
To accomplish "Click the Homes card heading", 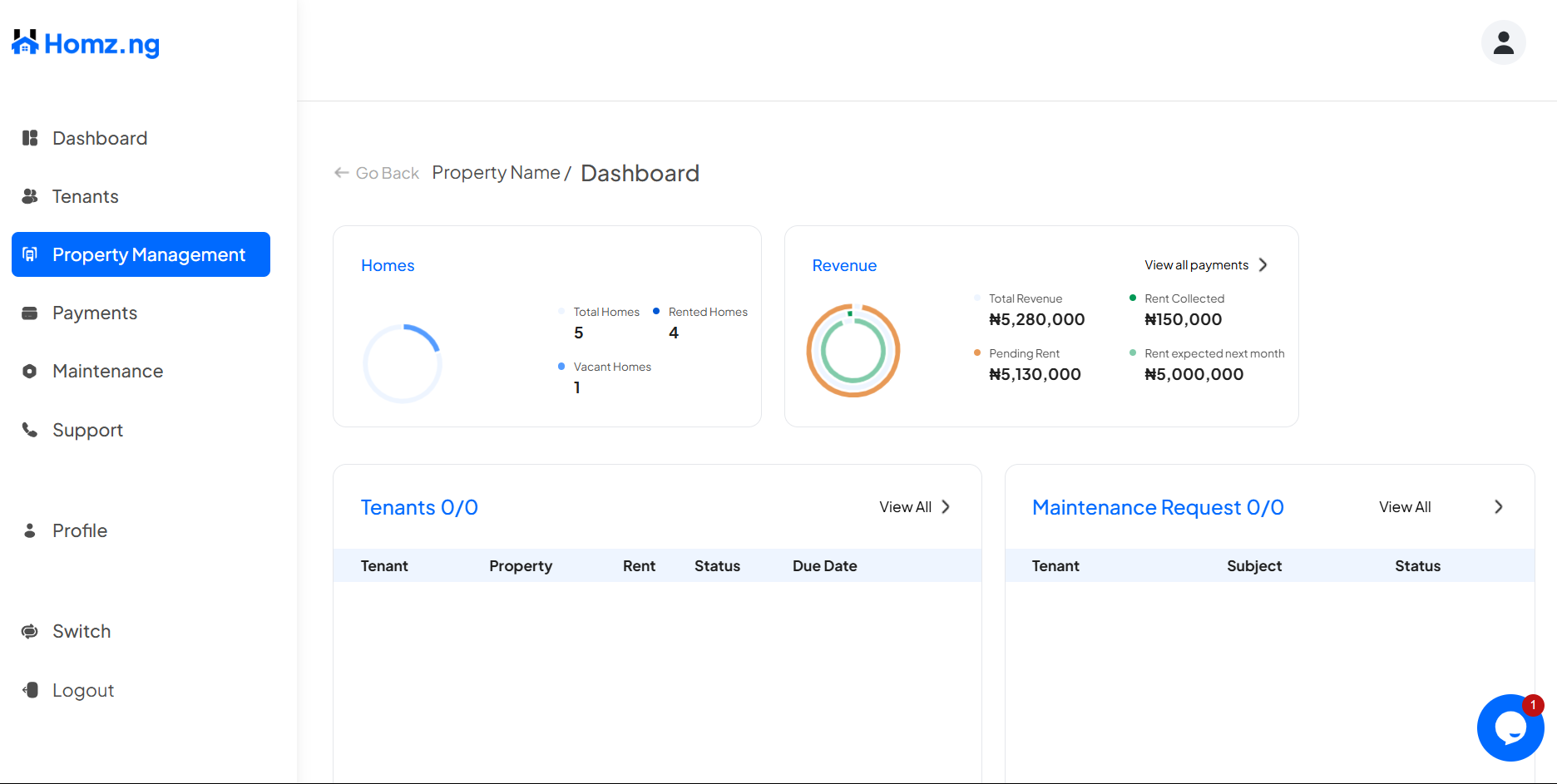I will point(388,265).
